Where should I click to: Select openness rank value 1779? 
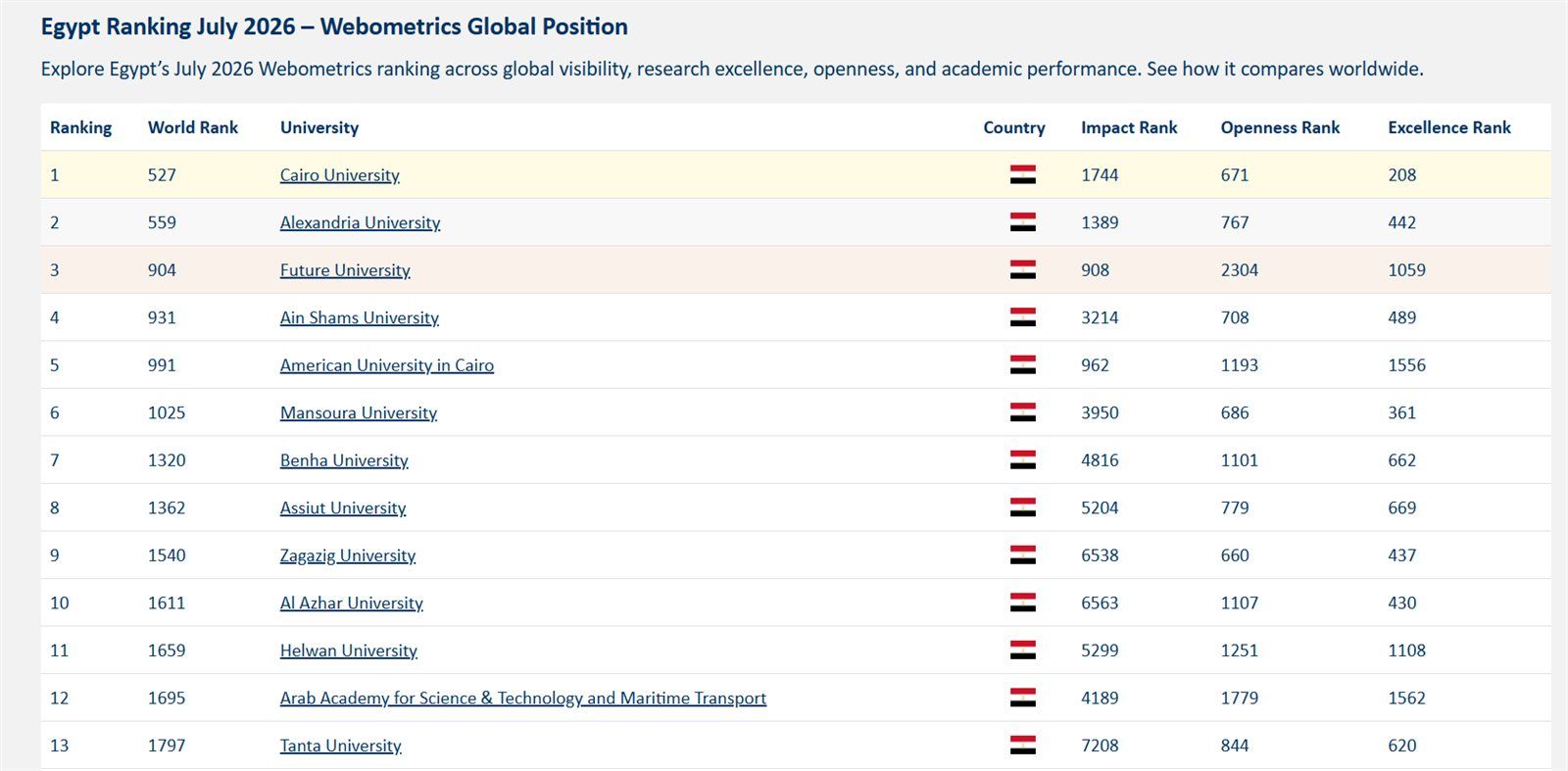pyautogui.click(x=1239, y=698)
